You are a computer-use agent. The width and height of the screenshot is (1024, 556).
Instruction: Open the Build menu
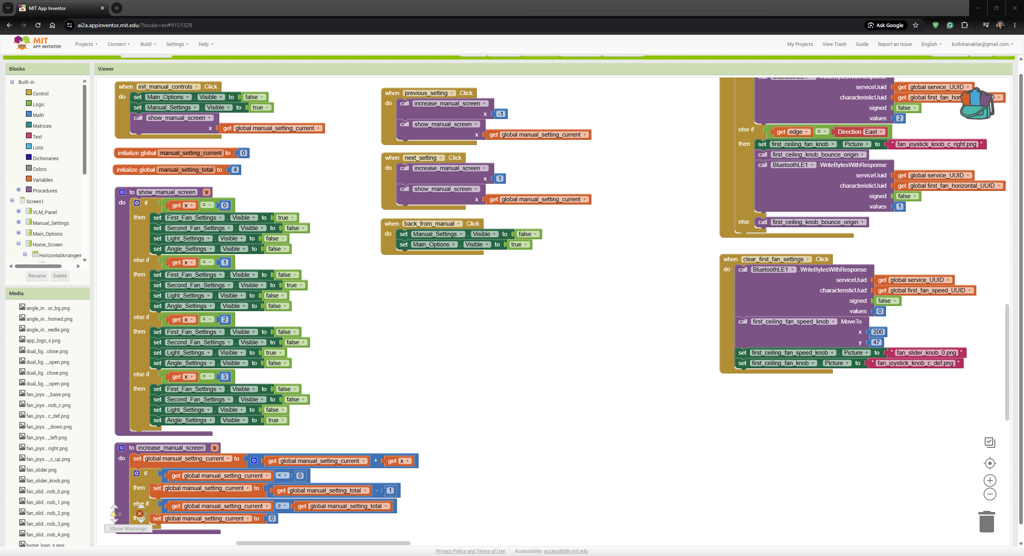point(147,44)
